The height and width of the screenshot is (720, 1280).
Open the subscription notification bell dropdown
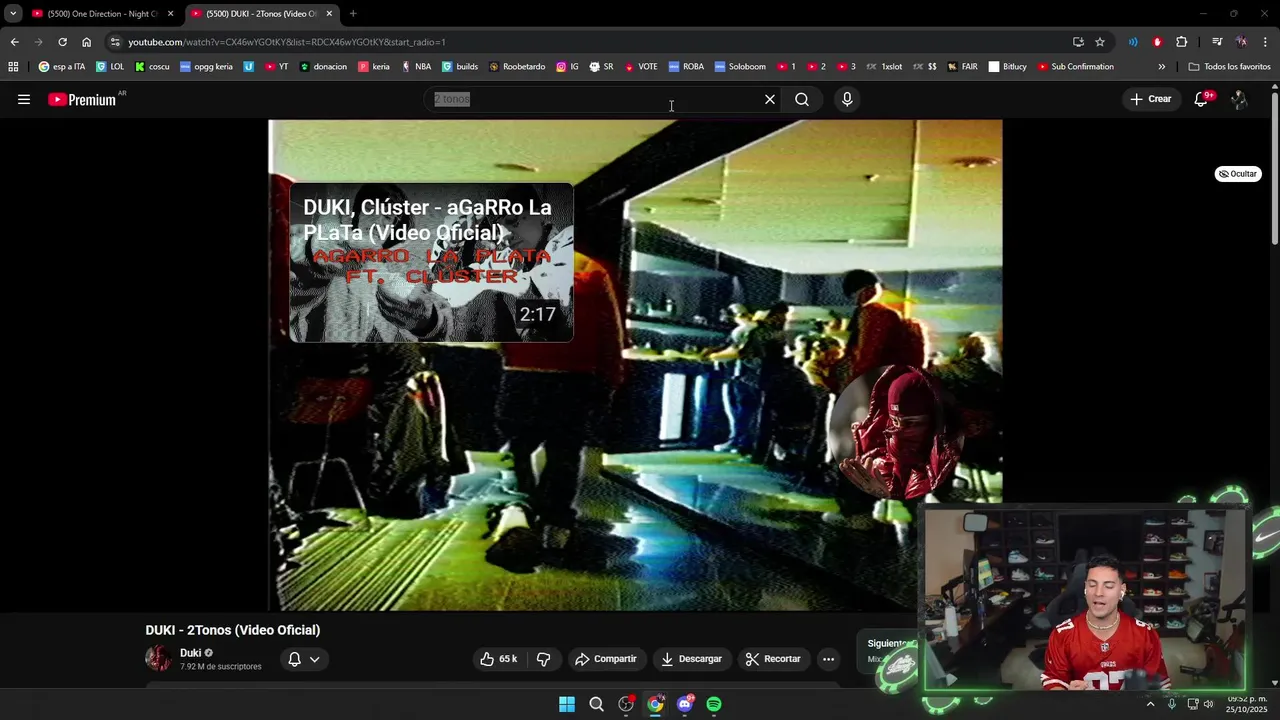(x=304, y=659)
